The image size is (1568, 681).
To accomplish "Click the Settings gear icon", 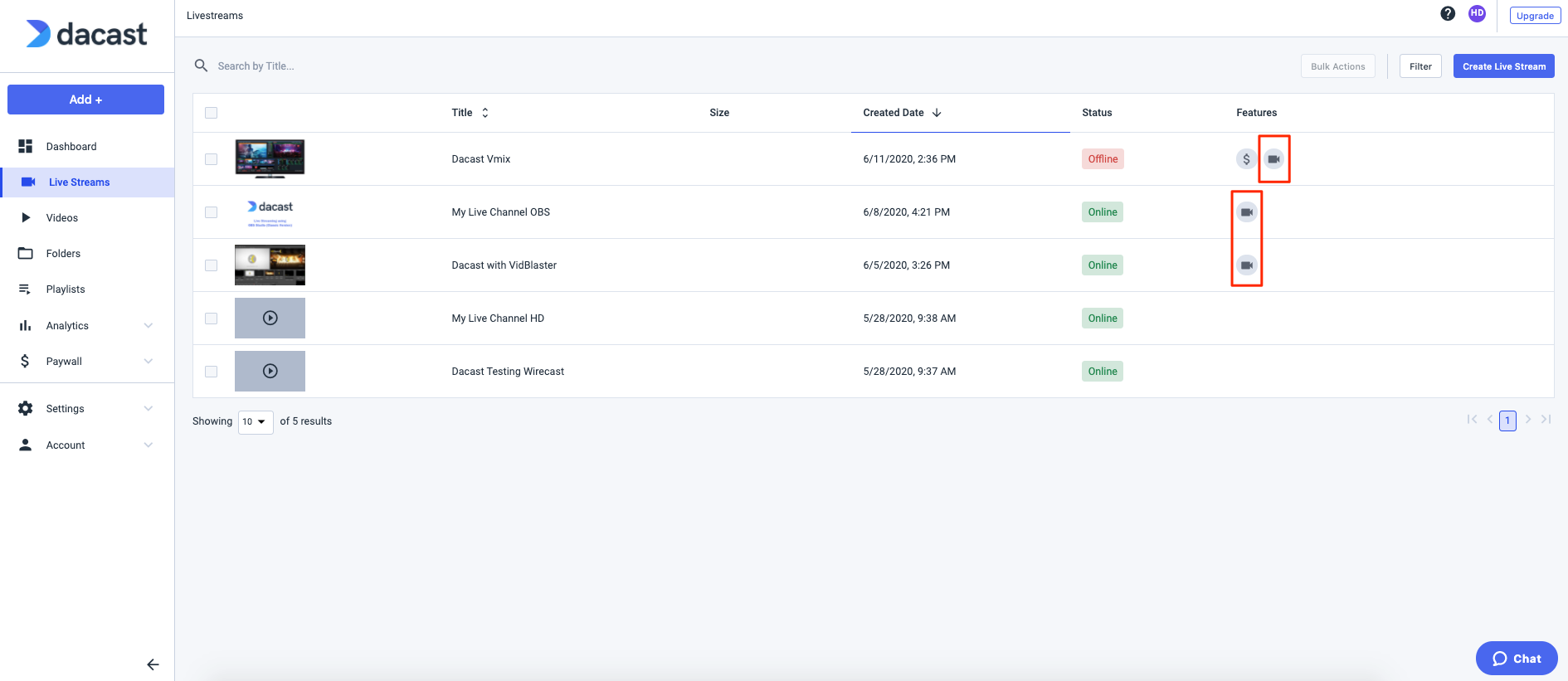I will [26, 408].
